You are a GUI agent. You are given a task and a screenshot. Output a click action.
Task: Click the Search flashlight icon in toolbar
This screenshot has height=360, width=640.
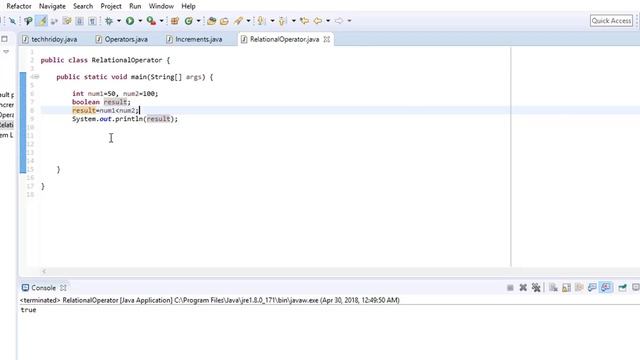(238, 21)
